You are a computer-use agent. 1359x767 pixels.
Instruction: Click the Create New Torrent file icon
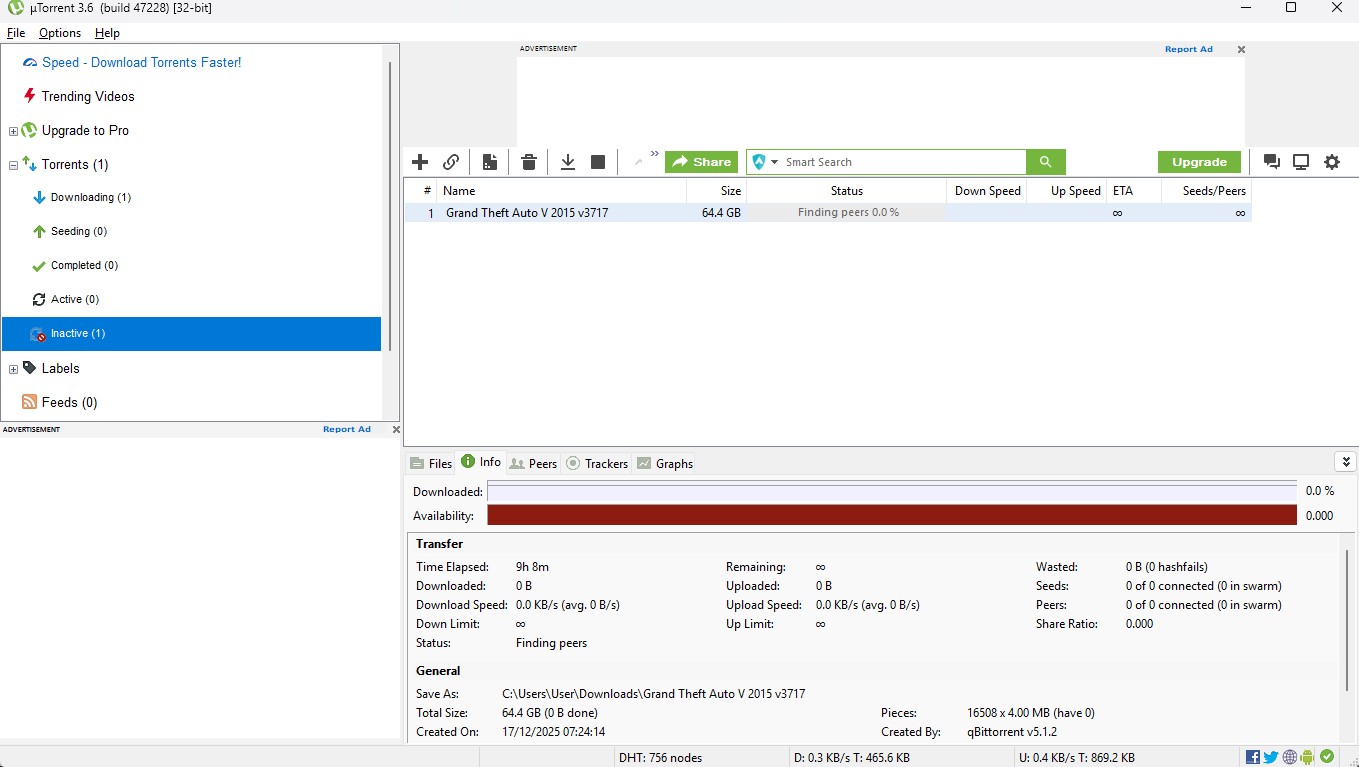(489, 162)
